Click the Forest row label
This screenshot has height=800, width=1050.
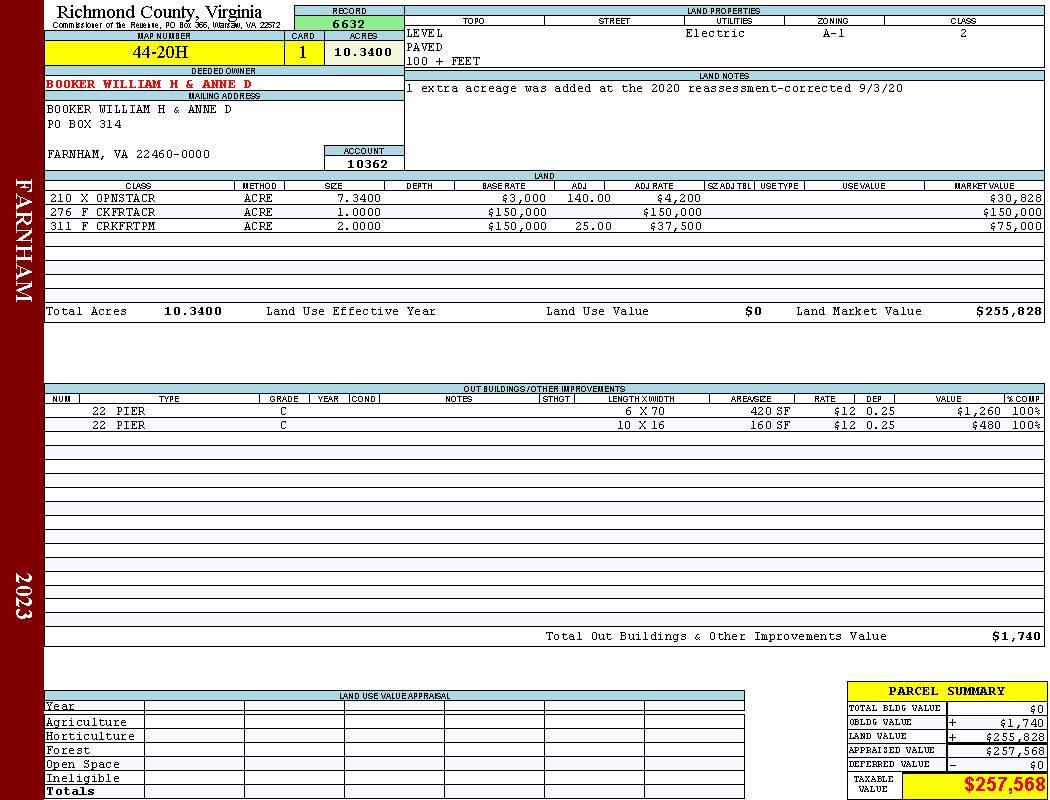[x=68, y=750]
